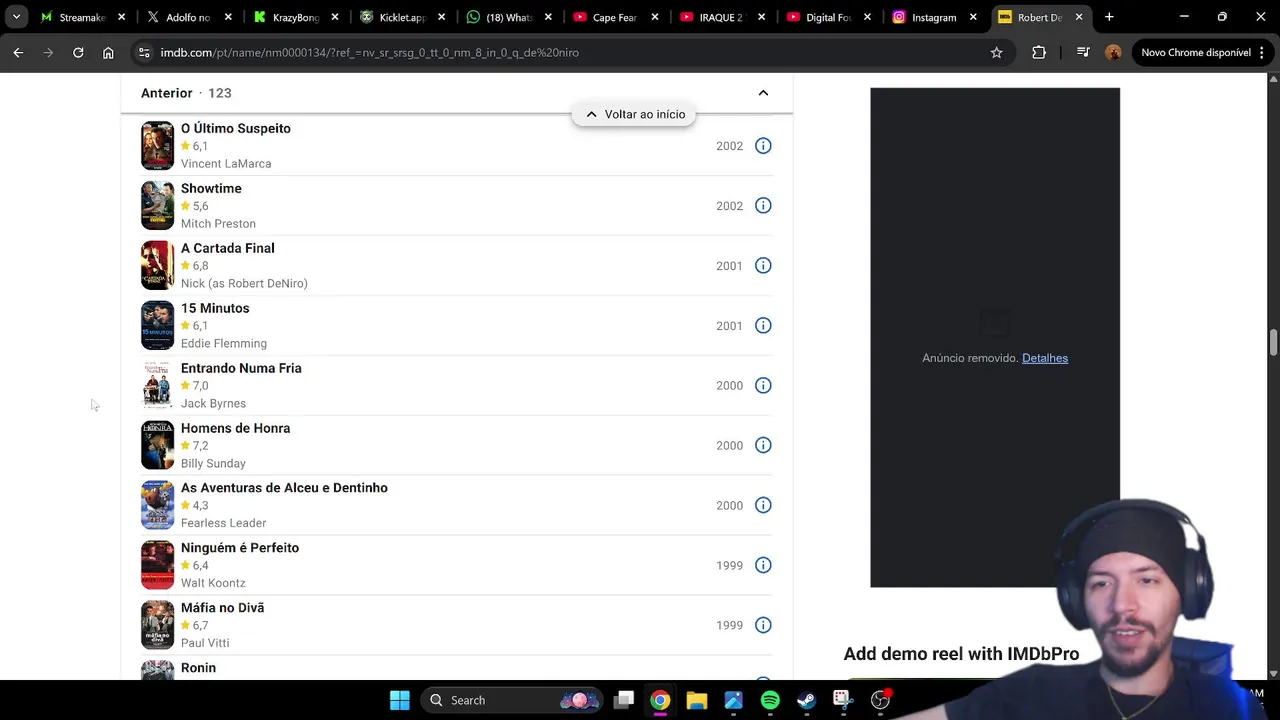Open info icon for Showtime

[x=763, y=206]
